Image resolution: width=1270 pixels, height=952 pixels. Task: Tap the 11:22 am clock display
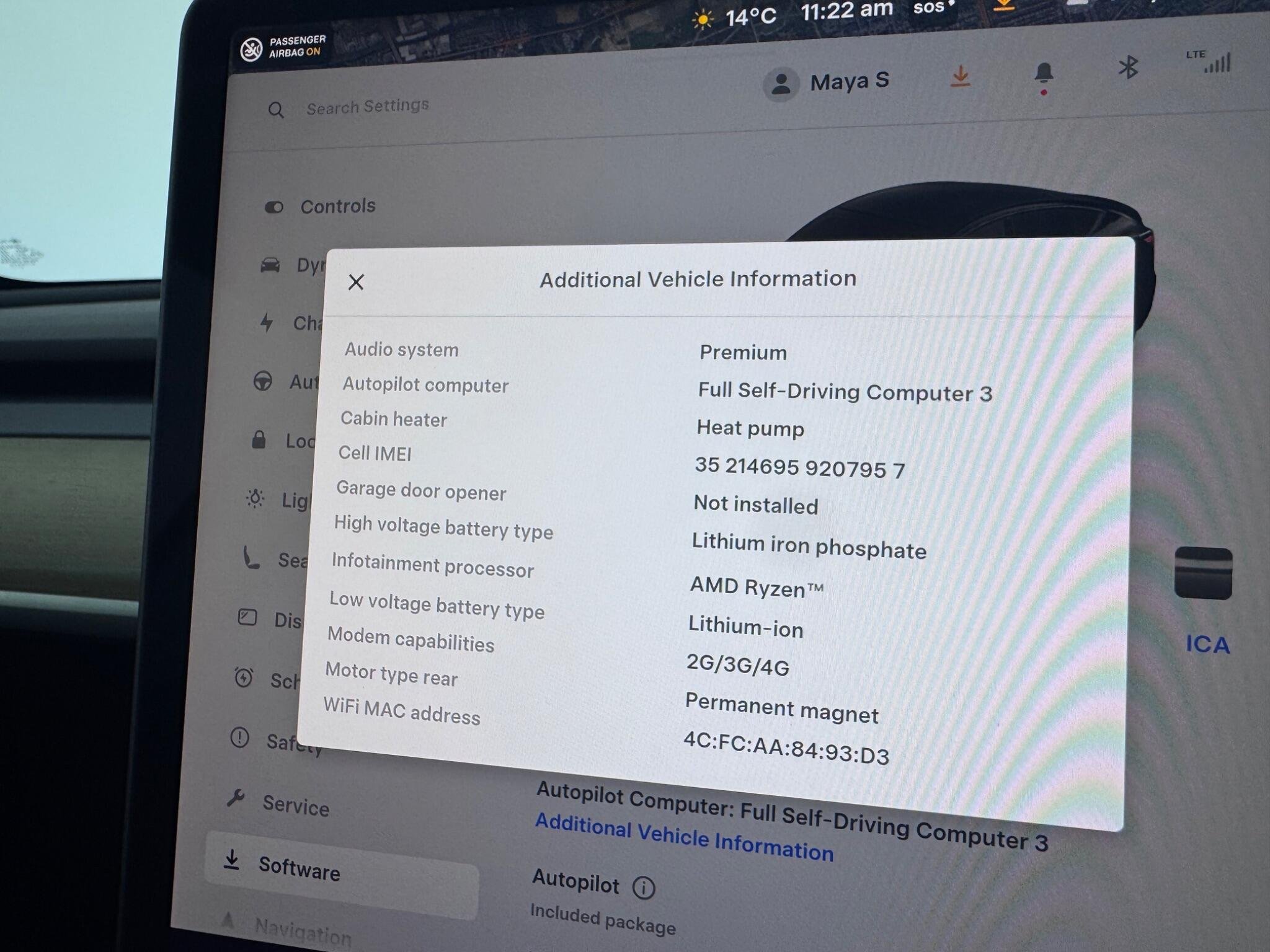coord(846,11)
